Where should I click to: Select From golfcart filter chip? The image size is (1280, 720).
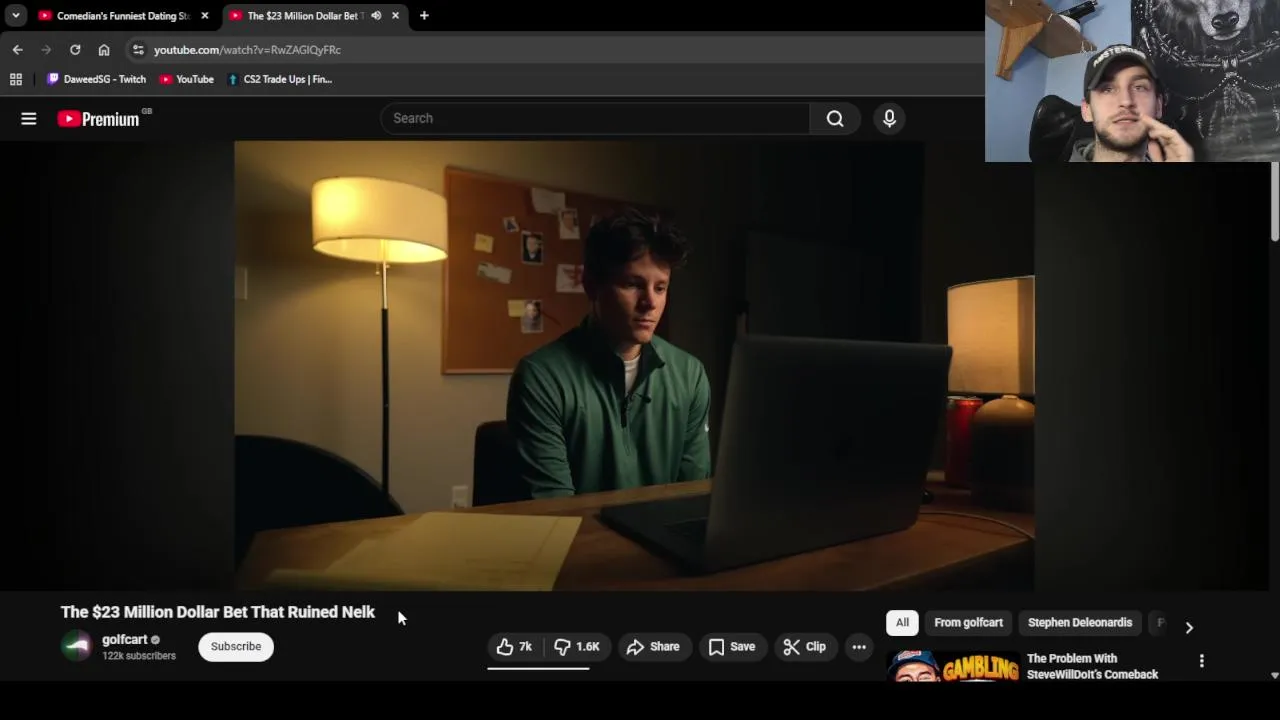[x=968, y=622]
